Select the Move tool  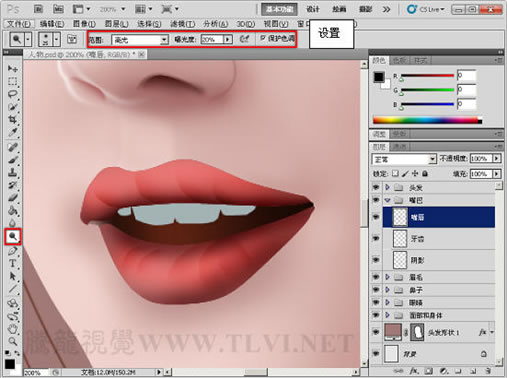click(13, 69)
